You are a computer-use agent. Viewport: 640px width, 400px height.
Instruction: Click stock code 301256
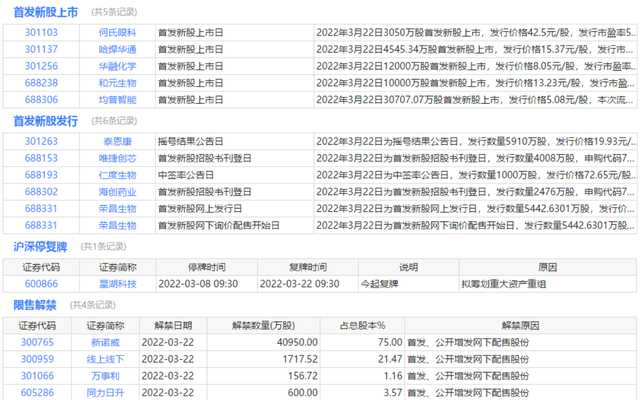41,66
